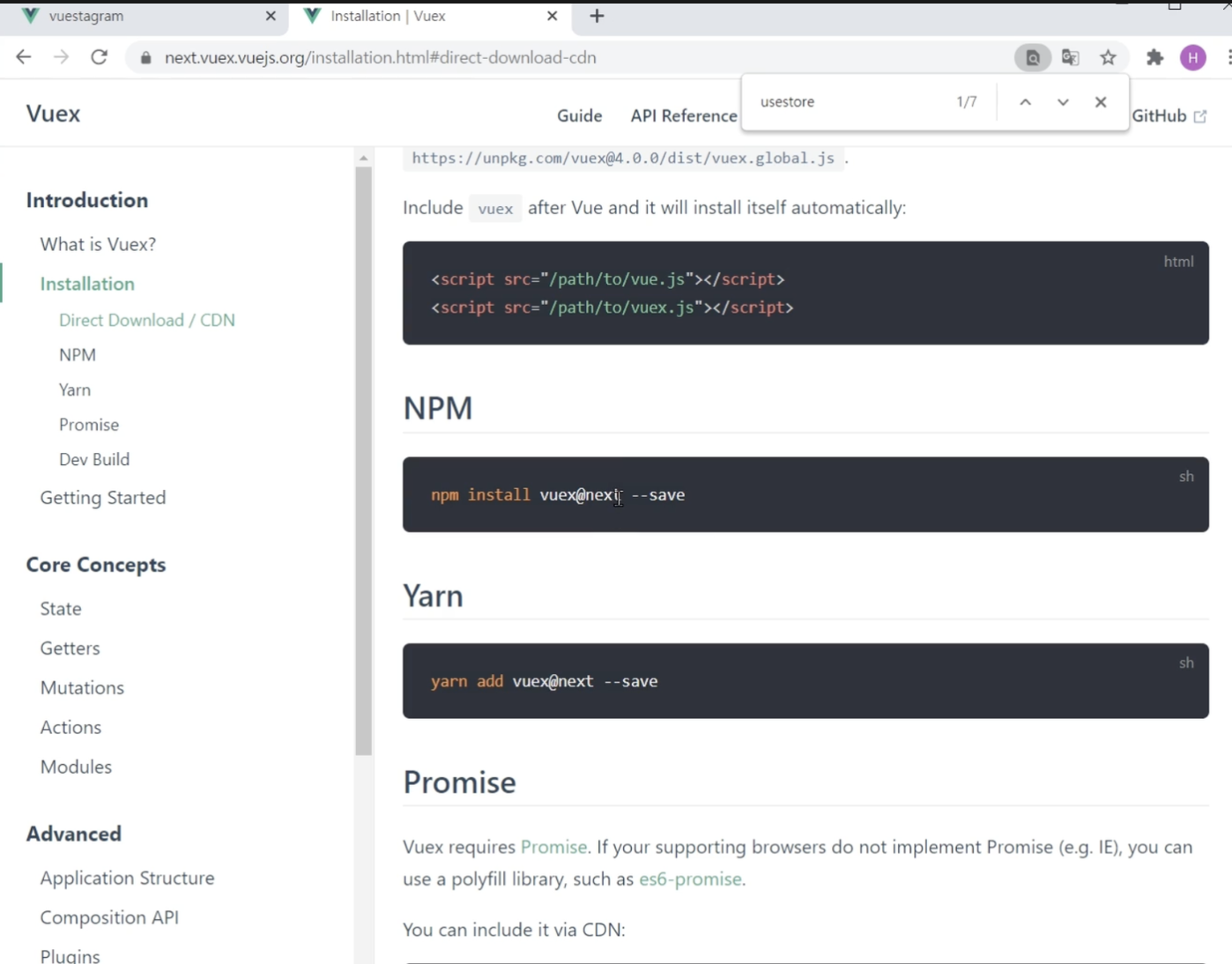Image resolution: width=1232 pixels, height=964 pixels.
Task: Close the Installation | Vuex tab
Action: click(x=553, y=16)
